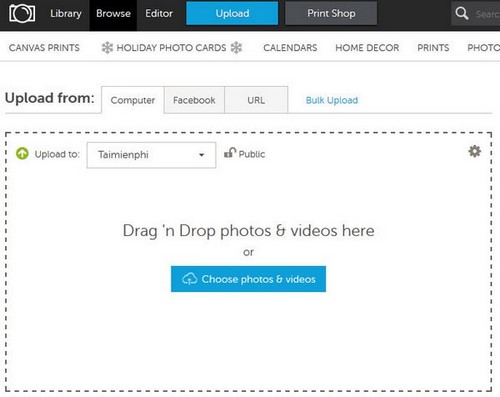Click the 'Upload from:' heading
This screenshot has width=500, height=397.
[x=50, y=98]
